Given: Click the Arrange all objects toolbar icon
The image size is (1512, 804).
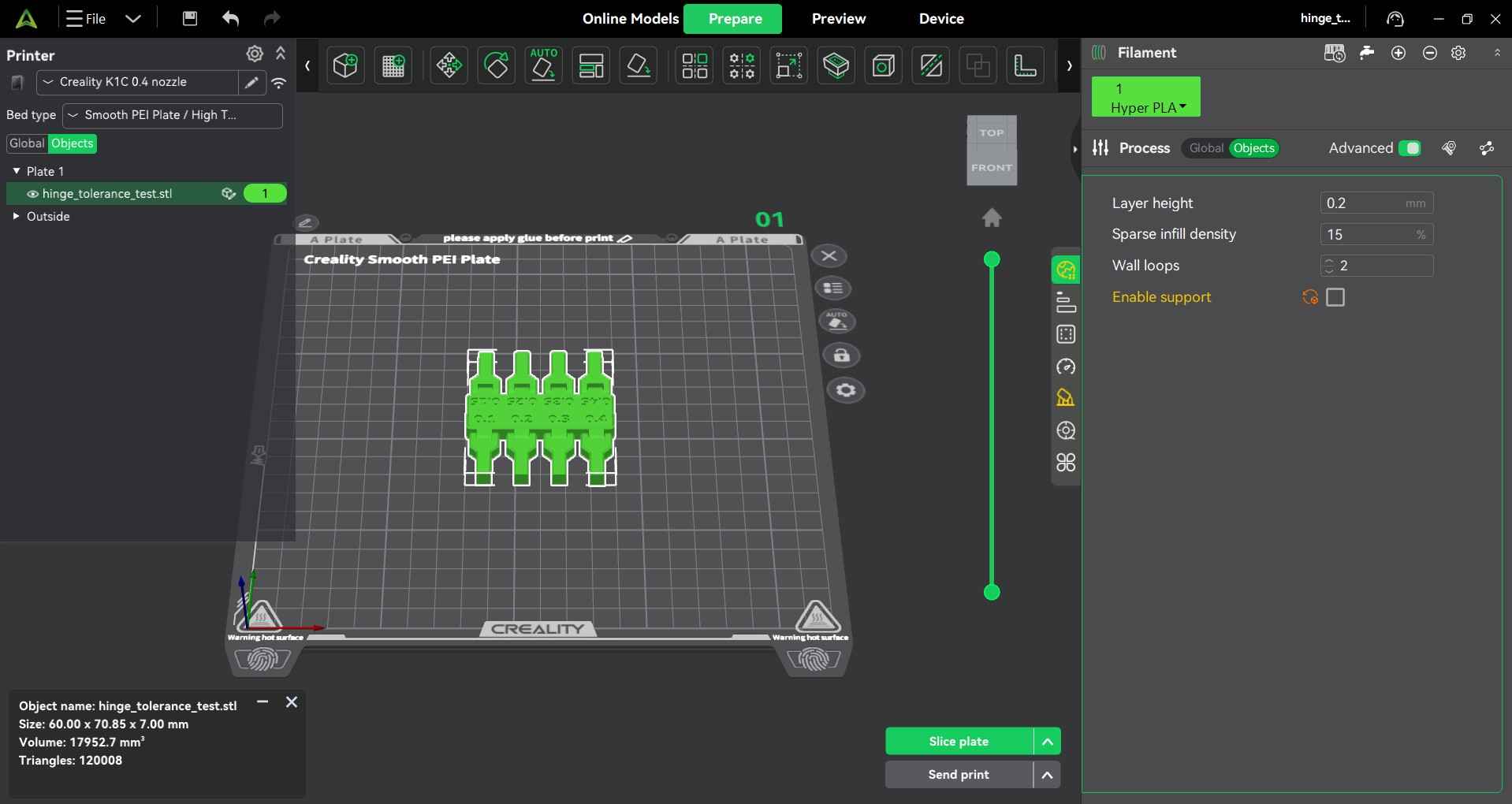Looking at the screenshot, I should coord(591,65).
